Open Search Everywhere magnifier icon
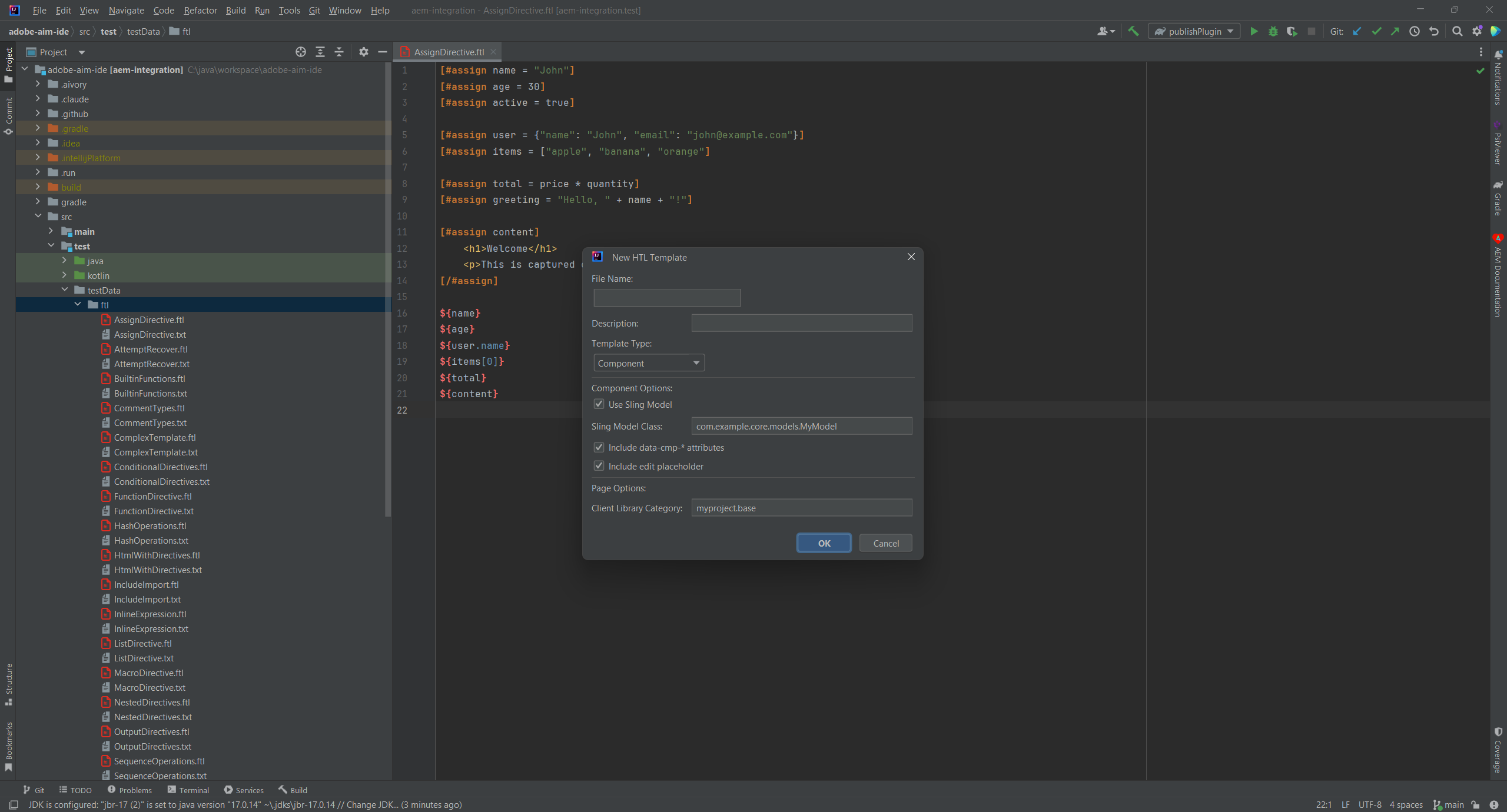 [x=1458, y=31]
